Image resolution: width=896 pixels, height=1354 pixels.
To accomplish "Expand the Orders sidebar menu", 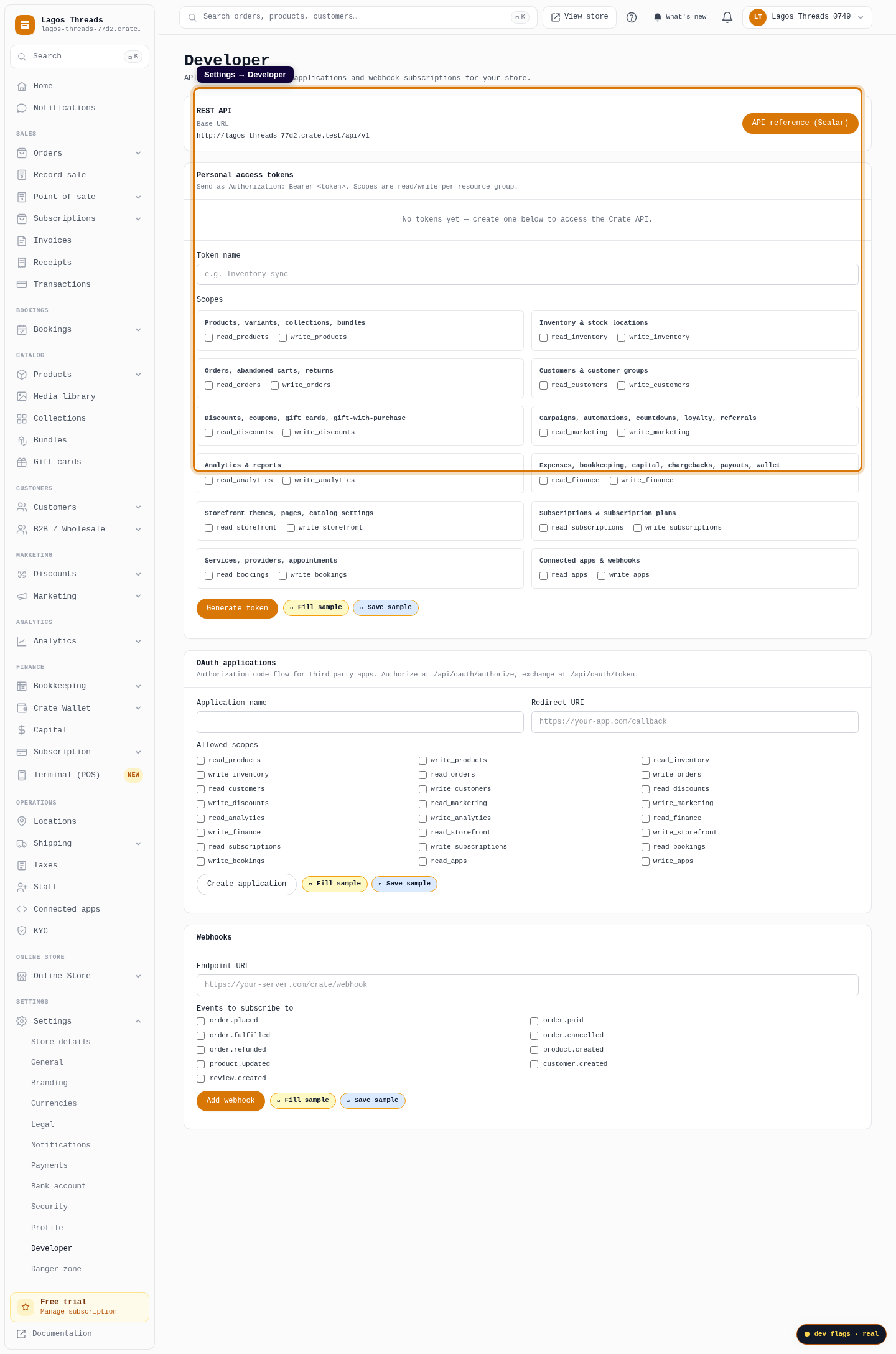I will click(138, 153).
